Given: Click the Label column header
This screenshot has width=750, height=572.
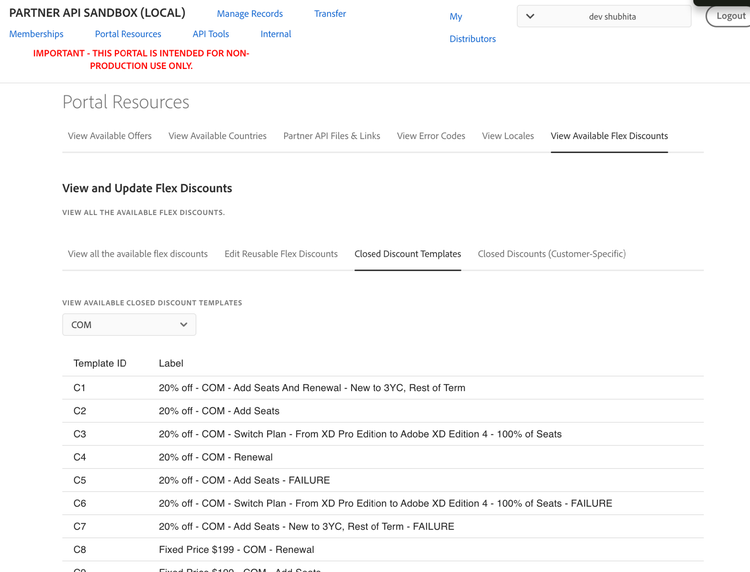Looking at the screenshot, I should point(171,363).
